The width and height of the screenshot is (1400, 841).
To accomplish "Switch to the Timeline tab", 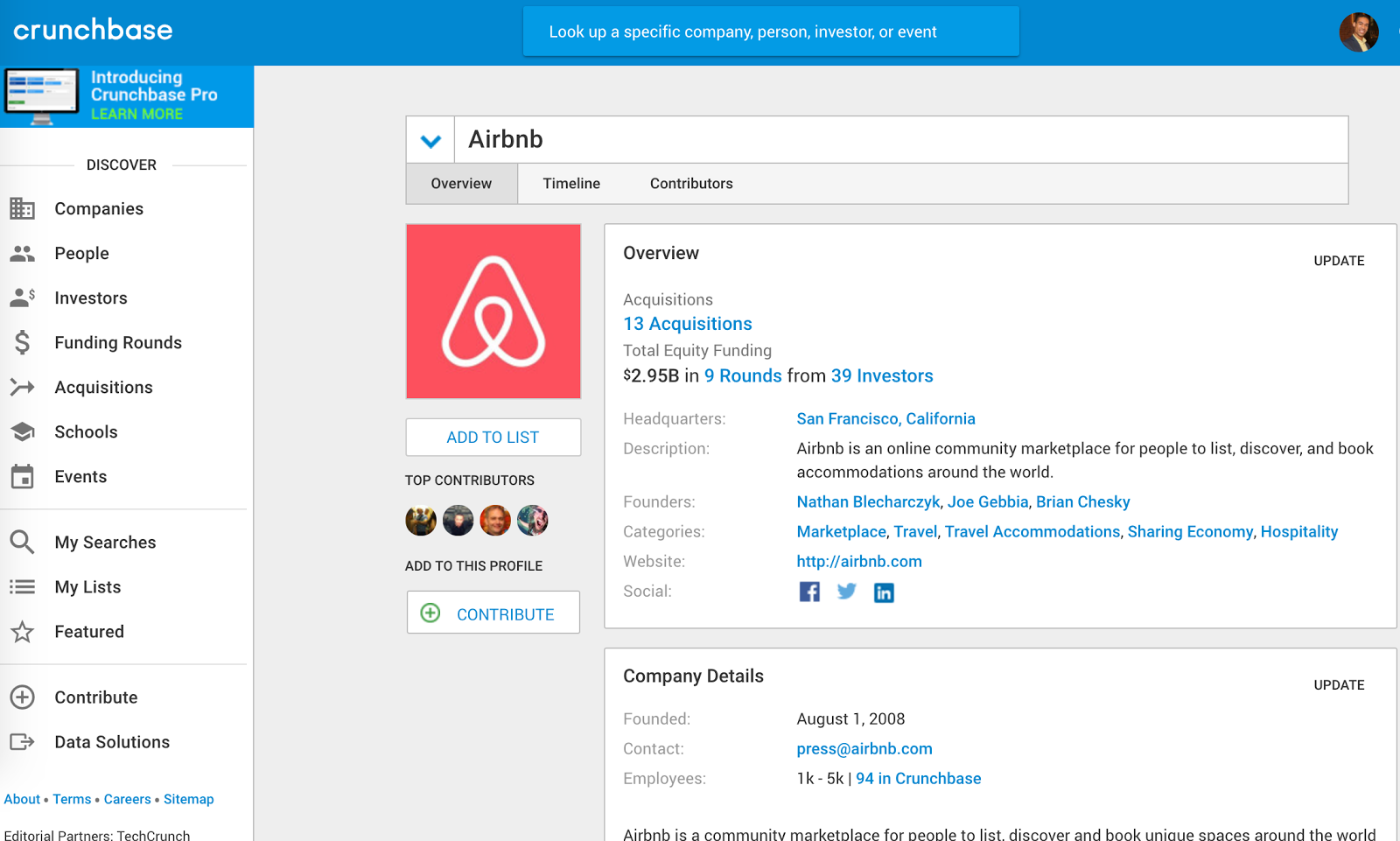I will click(x=571, y=183).
